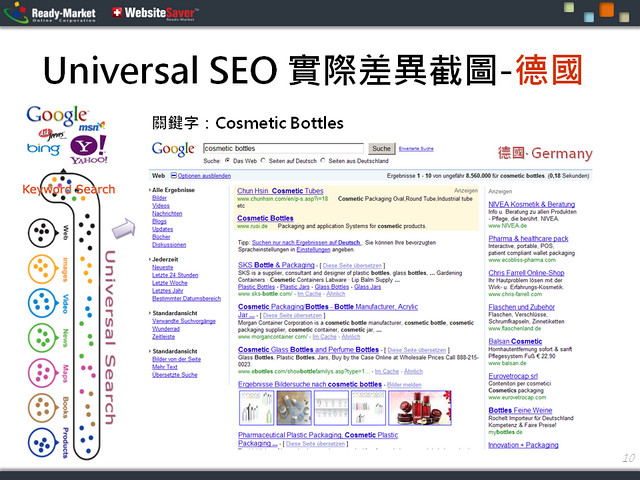Click the Letzte 24 Stunden time filter
This screenshot has width=640, height=480.
click(175, 275)
